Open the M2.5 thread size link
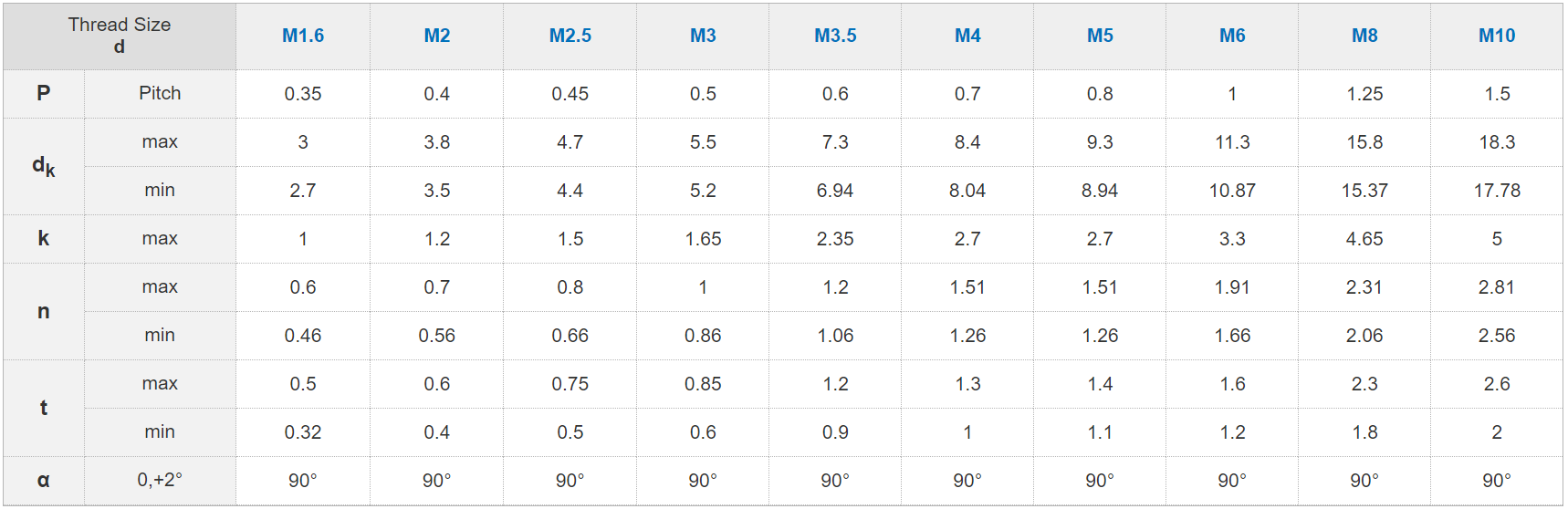1568x509 pixels. coord(570,36)
